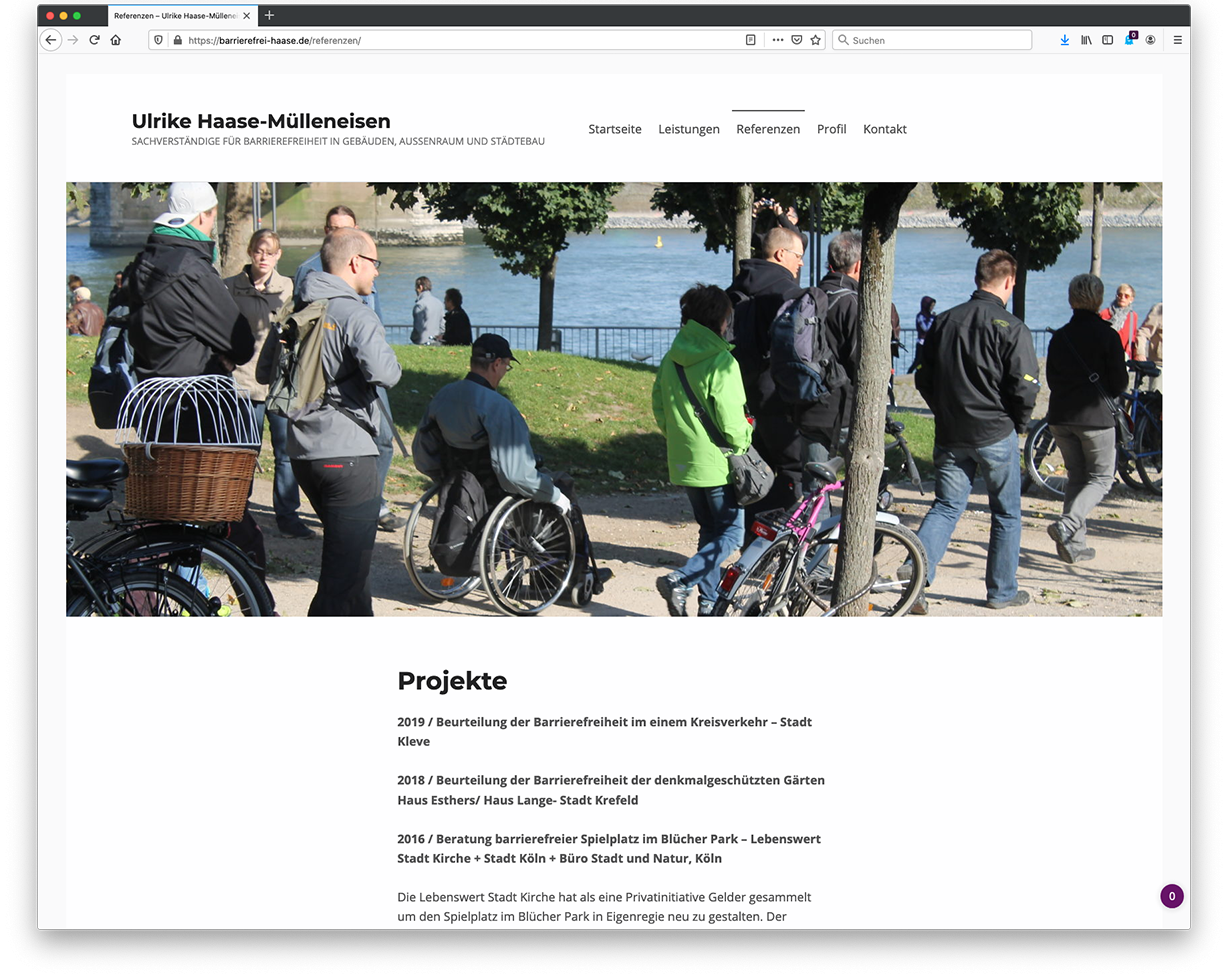The height and width of the screenshot is (979, 1228).
Task: Save page to Pocket
Action: pos(797,40)
